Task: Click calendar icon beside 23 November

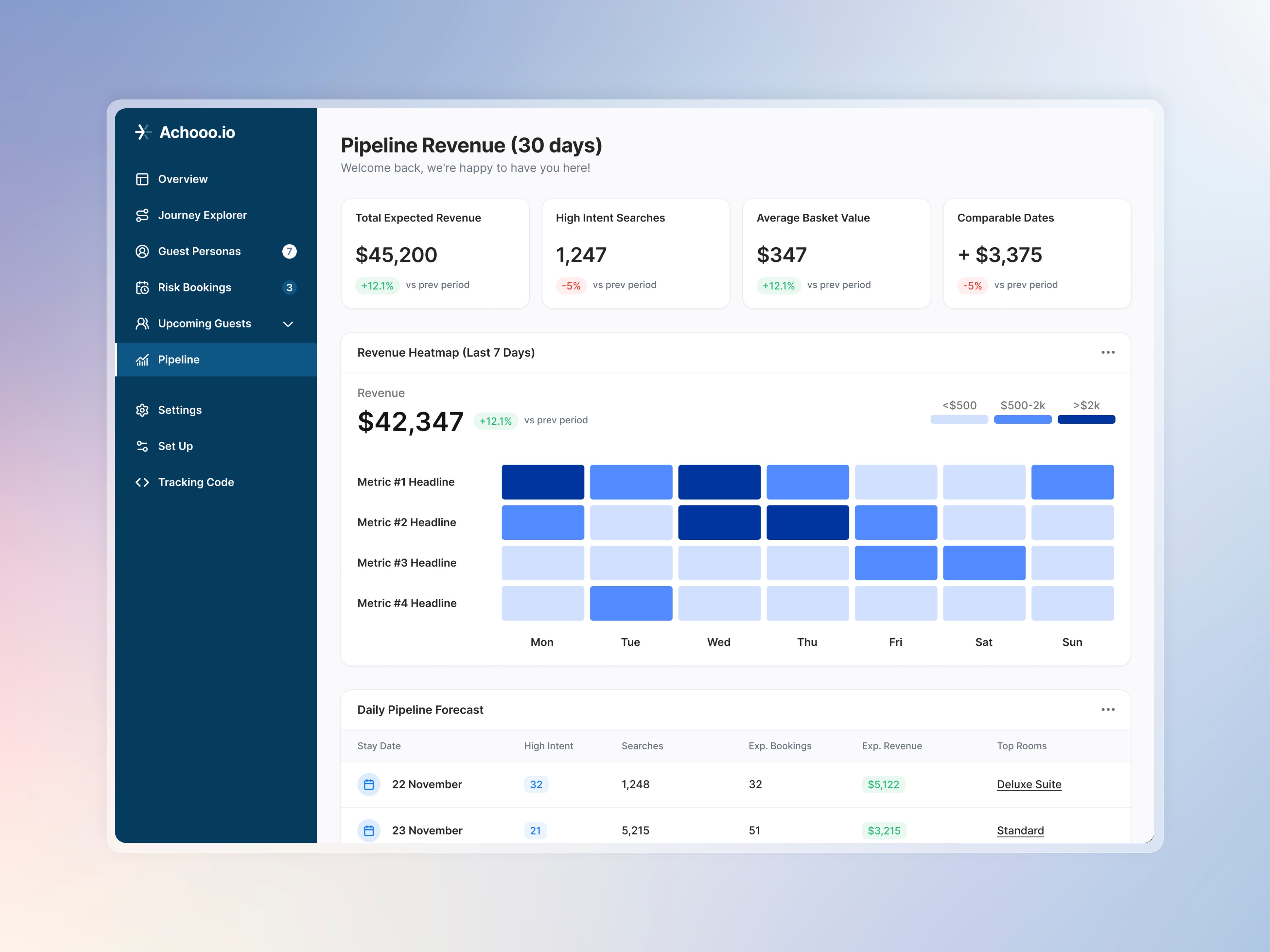Action: click(369, 830)
